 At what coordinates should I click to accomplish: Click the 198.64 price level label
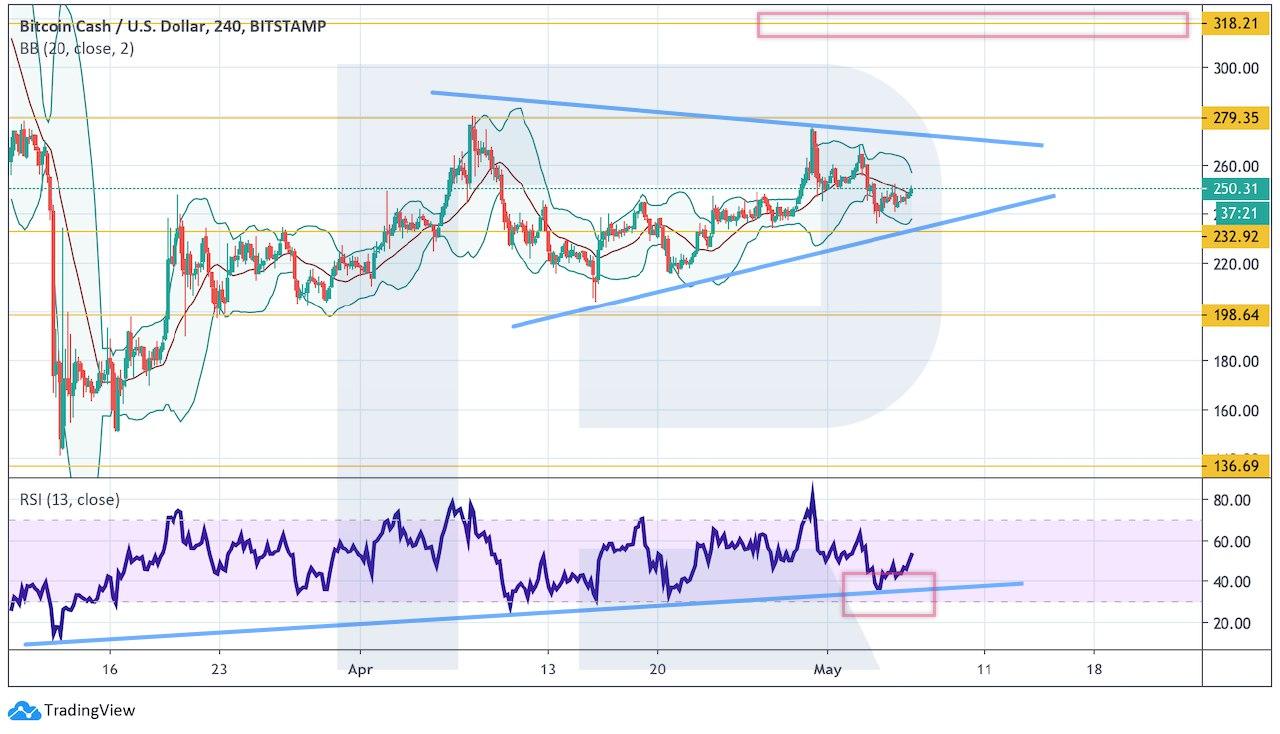tap(1236, 315)
